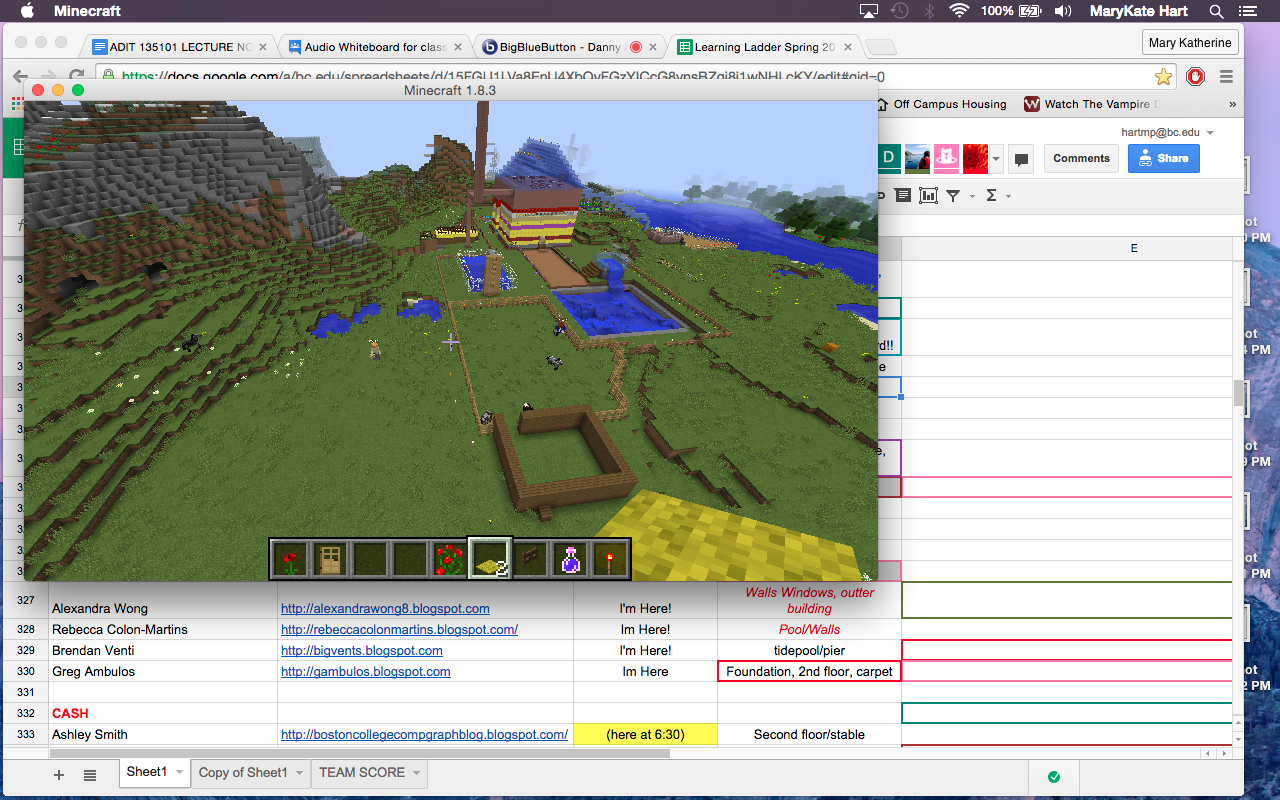Click the blue Share button
The height and width of the screenshot is (800, 1280).
coord(1163,159)
